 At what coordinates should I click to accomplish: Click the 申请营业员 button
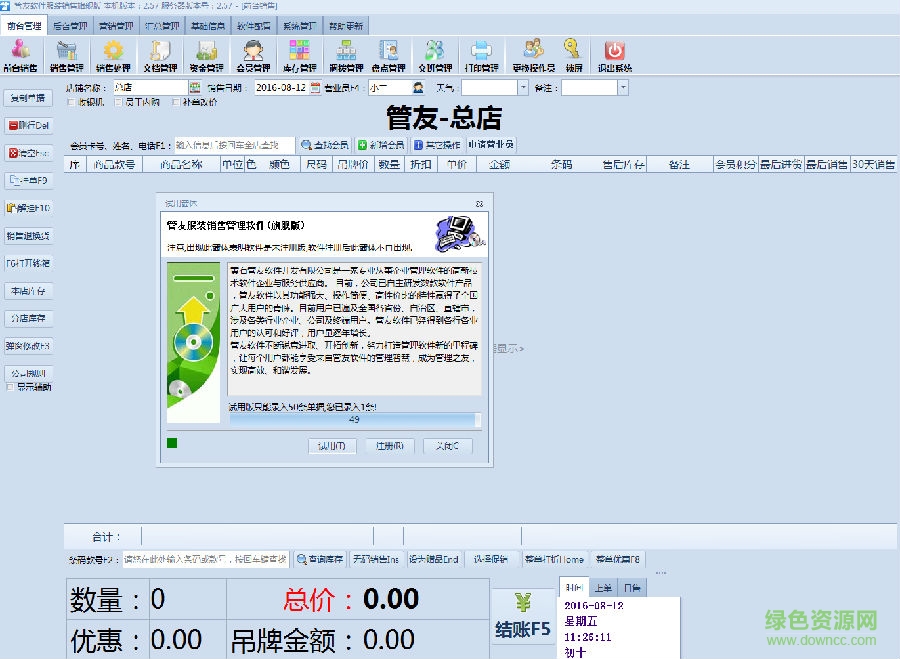click(491, 145)
